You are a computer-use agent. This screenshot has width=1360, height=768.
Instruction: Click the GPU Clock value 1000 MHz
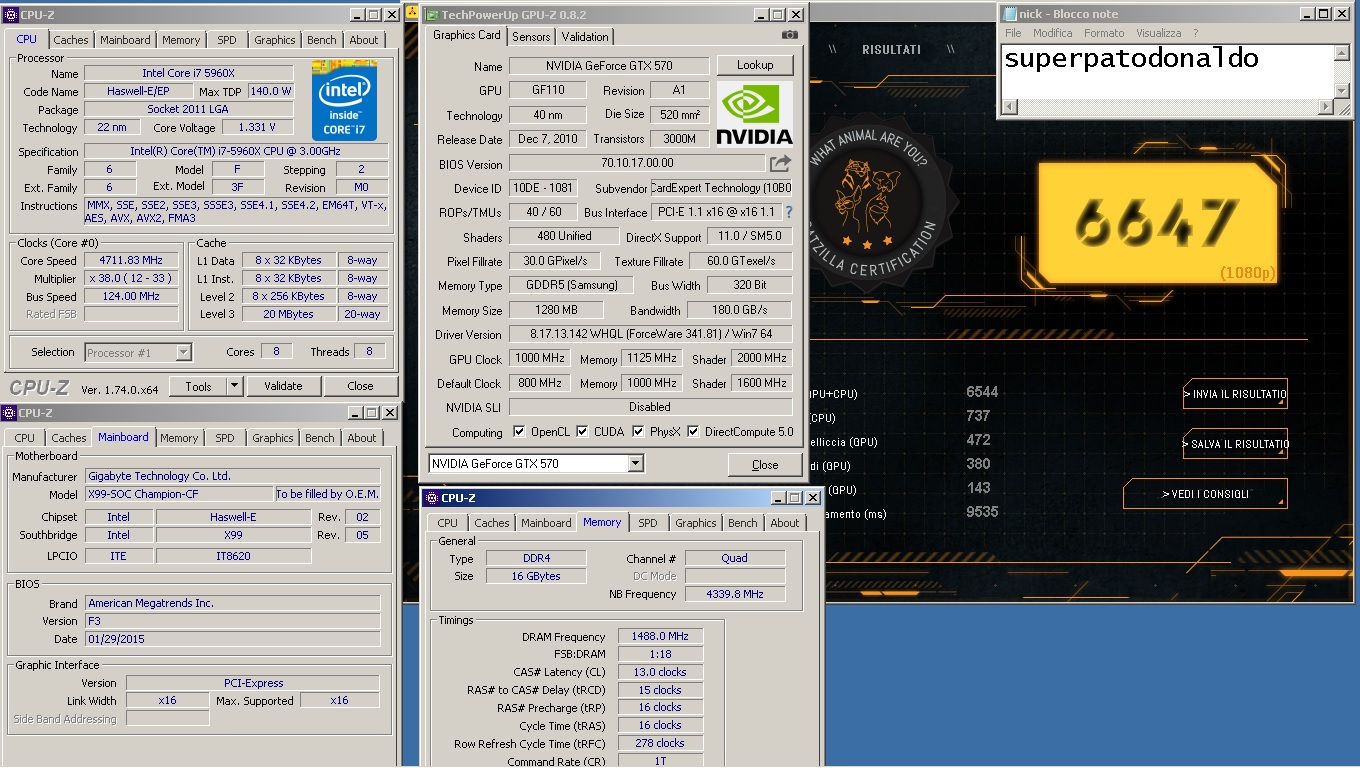[540, 358]
